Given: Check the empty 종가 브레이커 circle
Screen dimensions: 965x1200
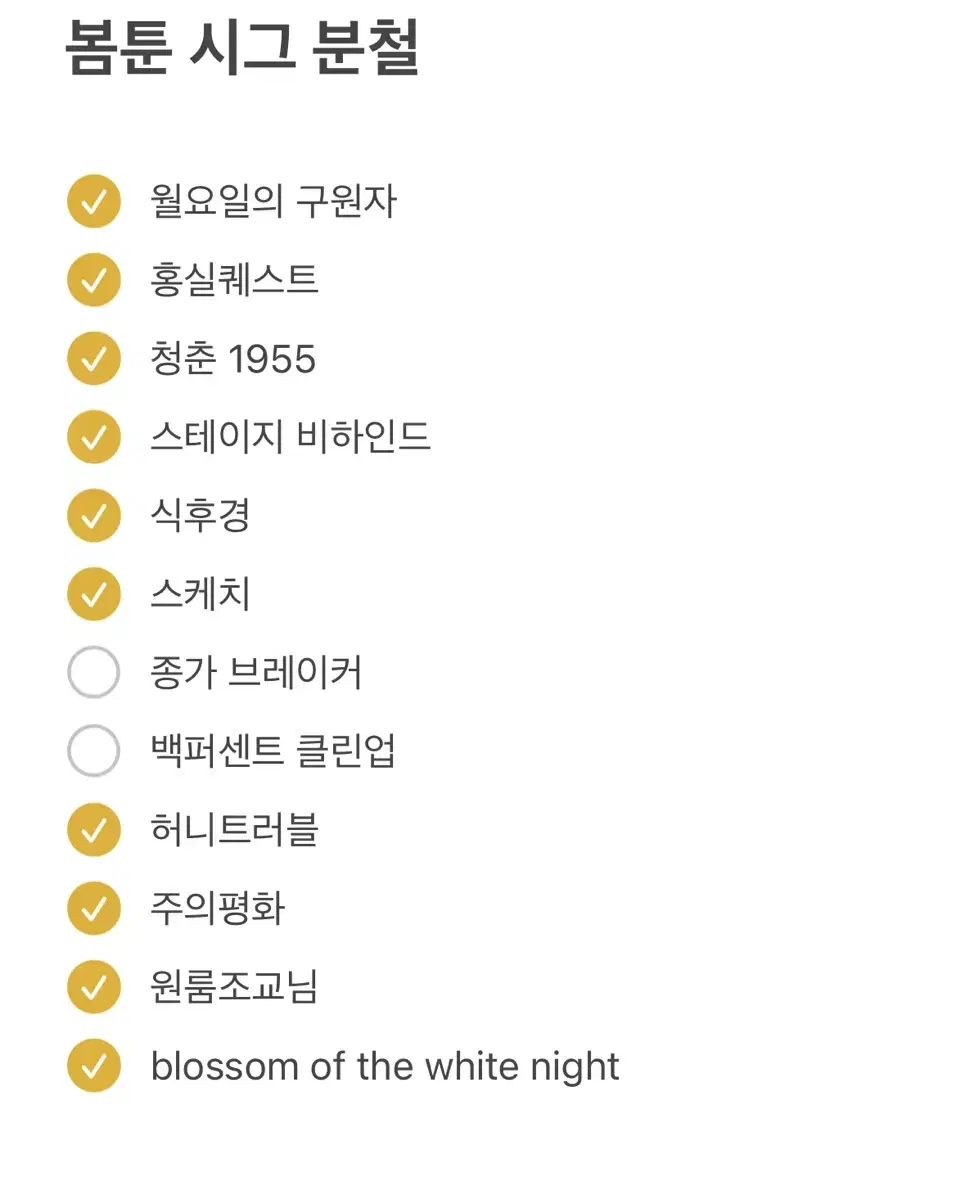Looking at the screenshot, I should 94,673.
